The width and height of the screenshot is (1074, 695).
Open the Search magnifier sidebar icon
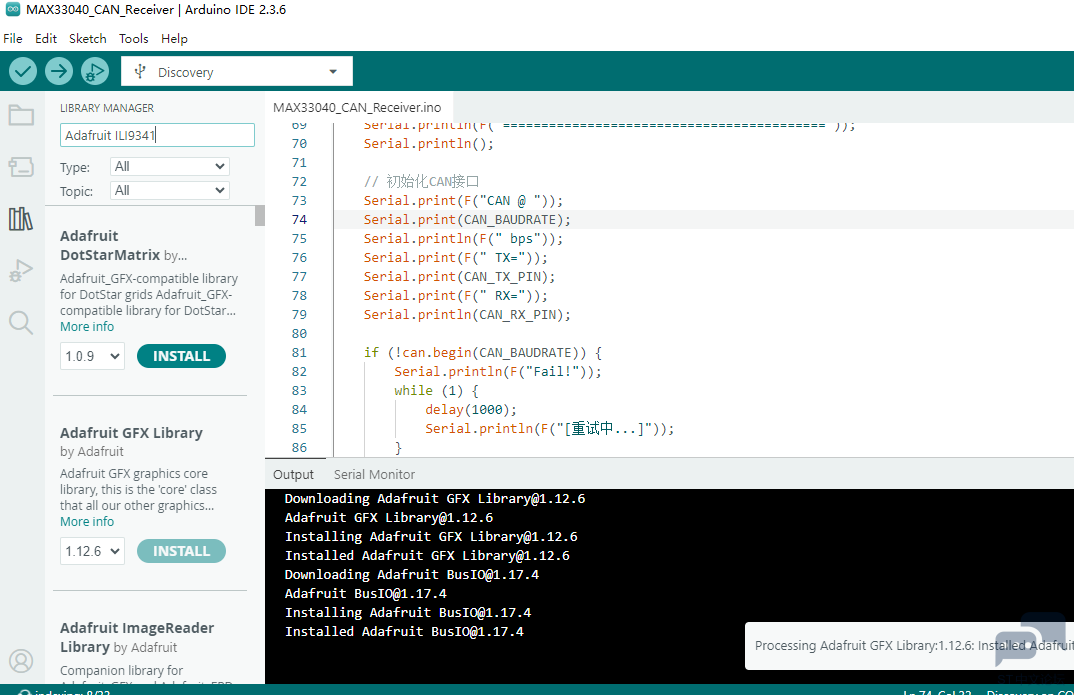21,322
